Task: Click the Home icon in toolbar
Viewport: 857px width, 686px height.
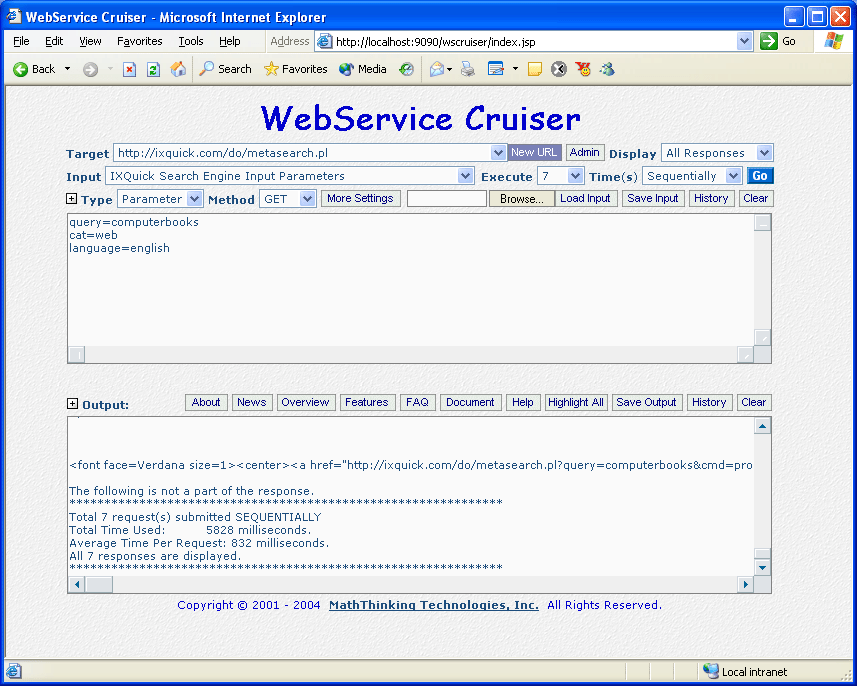Action: (x=178, y=69)
